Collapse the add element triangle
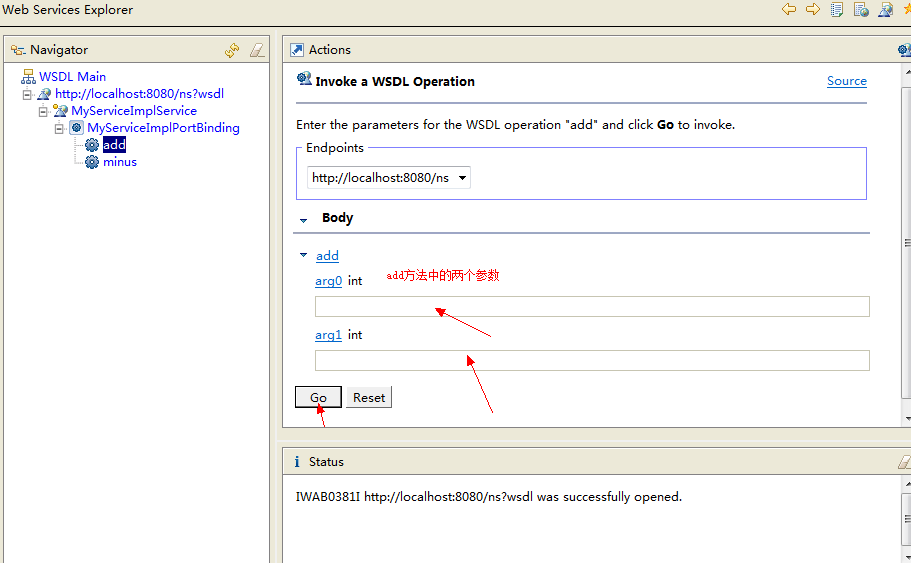911x563 pixels. click(303, 255)
